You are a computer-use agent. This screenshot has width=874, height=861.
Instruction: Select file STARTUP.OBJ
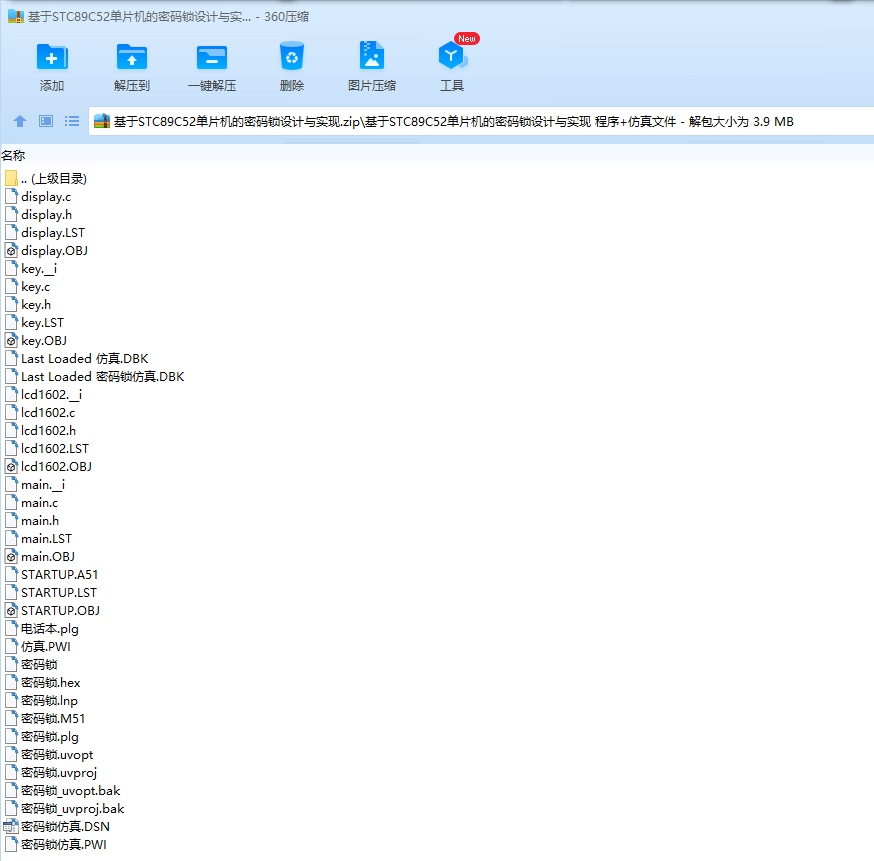point(60,610)
